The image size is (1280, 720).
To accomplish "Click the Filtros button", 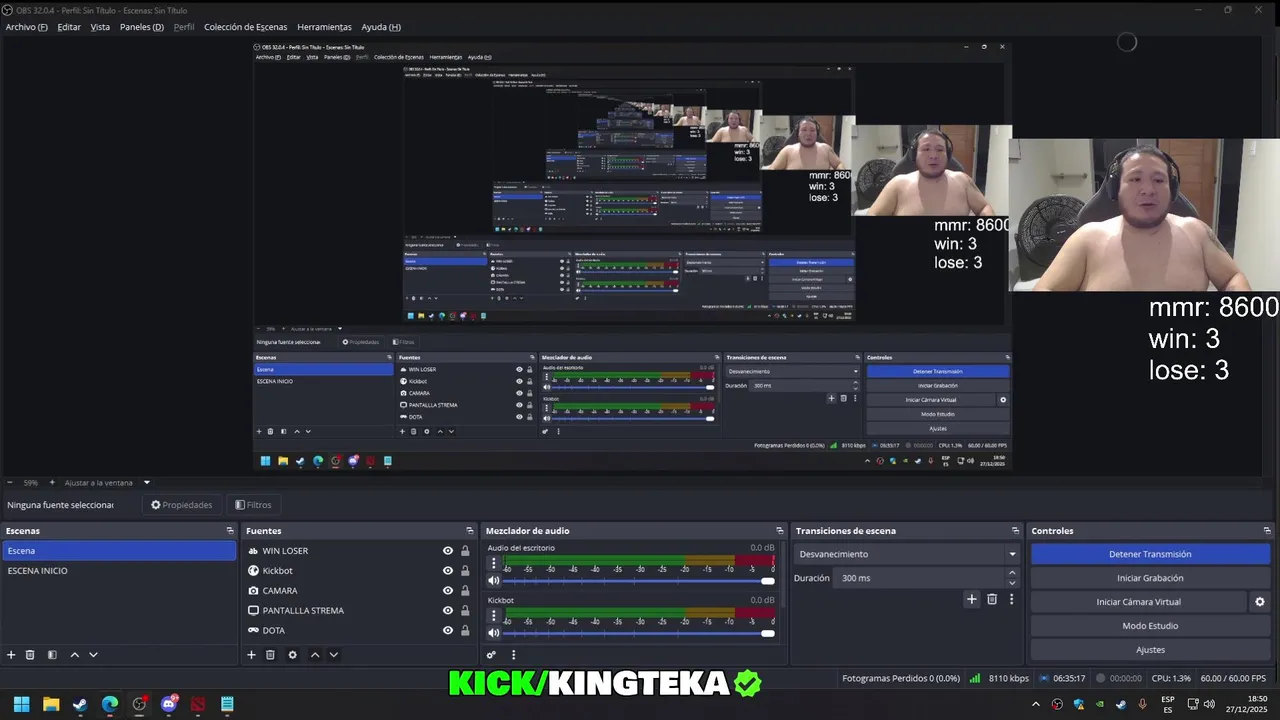I will 253,505.
